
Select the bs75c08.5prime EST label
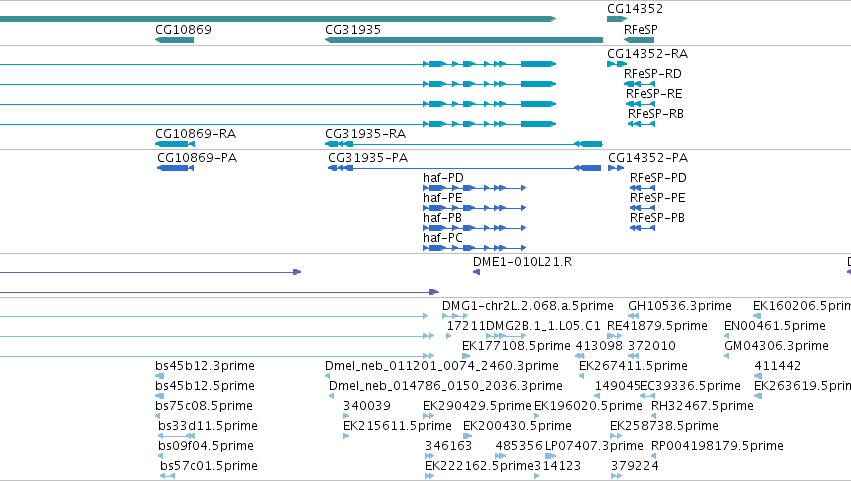tap(204, 407)
